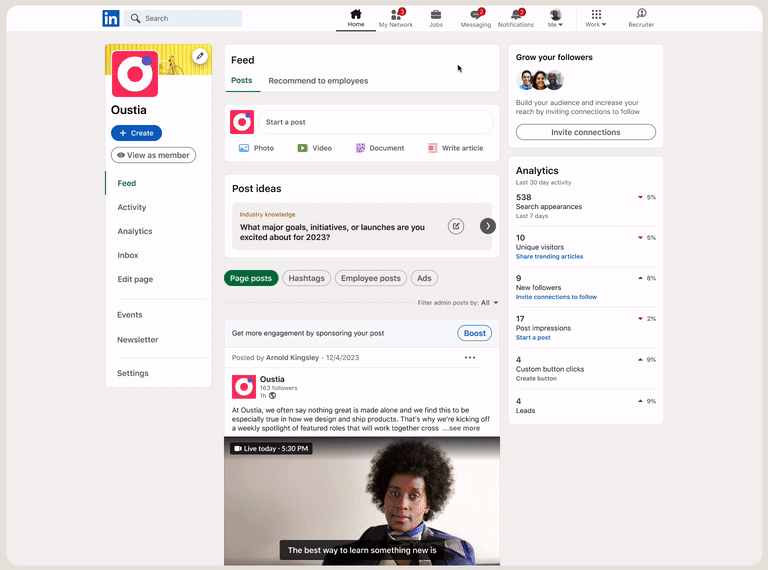
Task: Select the Hashtags filter pill
Action: pyautogui.click(x=307, y=278)
